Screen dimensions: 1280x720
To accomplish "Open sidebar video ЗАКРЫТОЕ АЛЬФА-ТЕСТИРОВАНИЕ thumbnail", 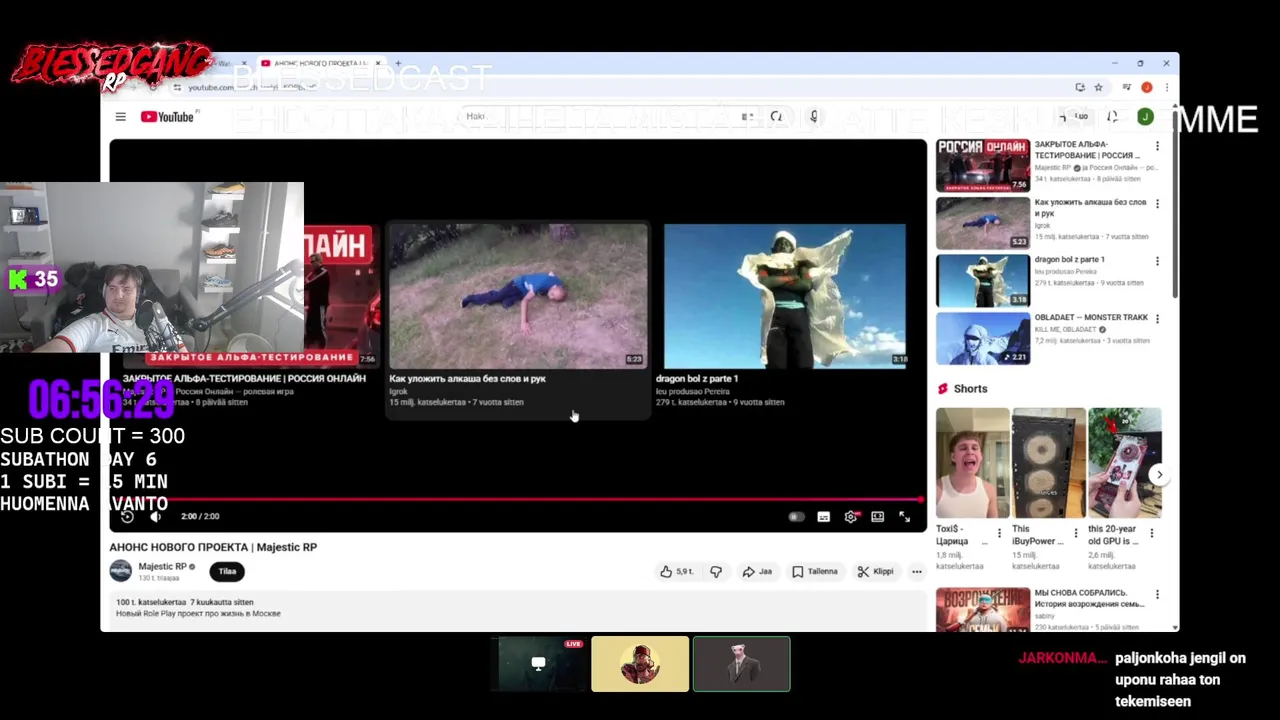I will coord(983,165).
